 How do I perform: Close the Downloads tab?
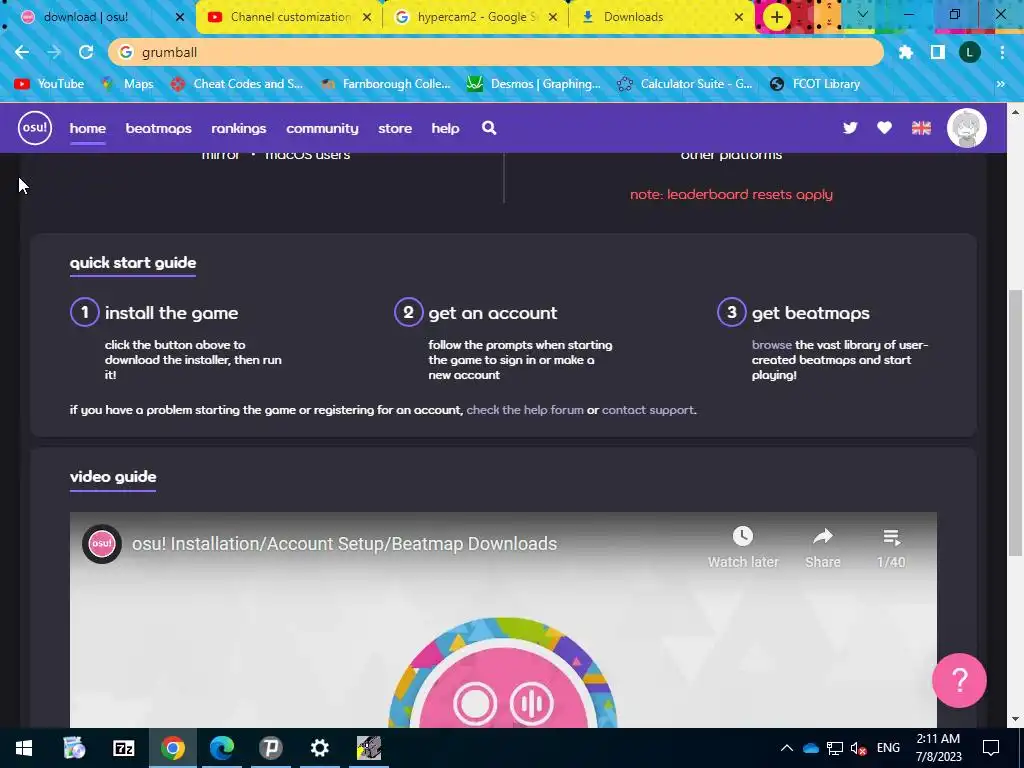pyautogui.click(x=739, y=18)
